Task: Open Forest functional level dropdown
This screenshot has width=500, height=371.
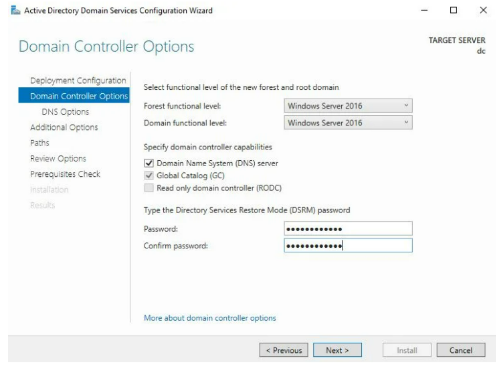Action: coord(348,106)
